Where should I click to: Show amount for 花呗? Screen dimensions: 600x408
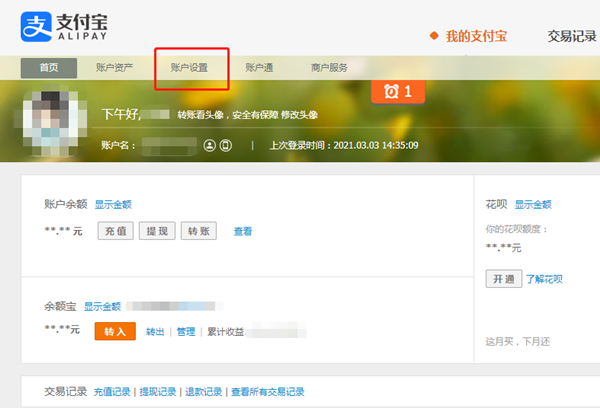pos(533,204)
